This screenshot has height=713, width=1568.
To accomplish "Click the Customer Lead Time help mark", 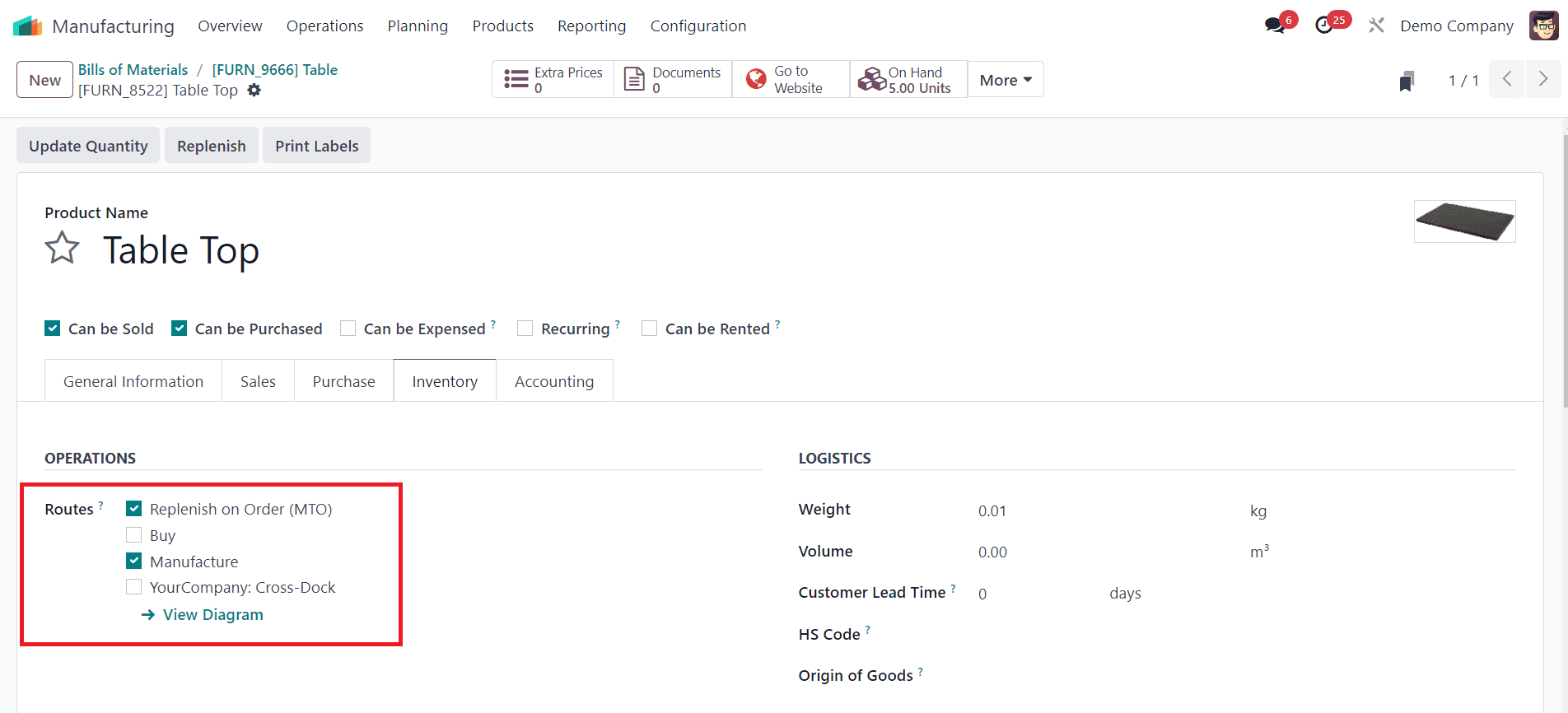I will click(953, 588).
